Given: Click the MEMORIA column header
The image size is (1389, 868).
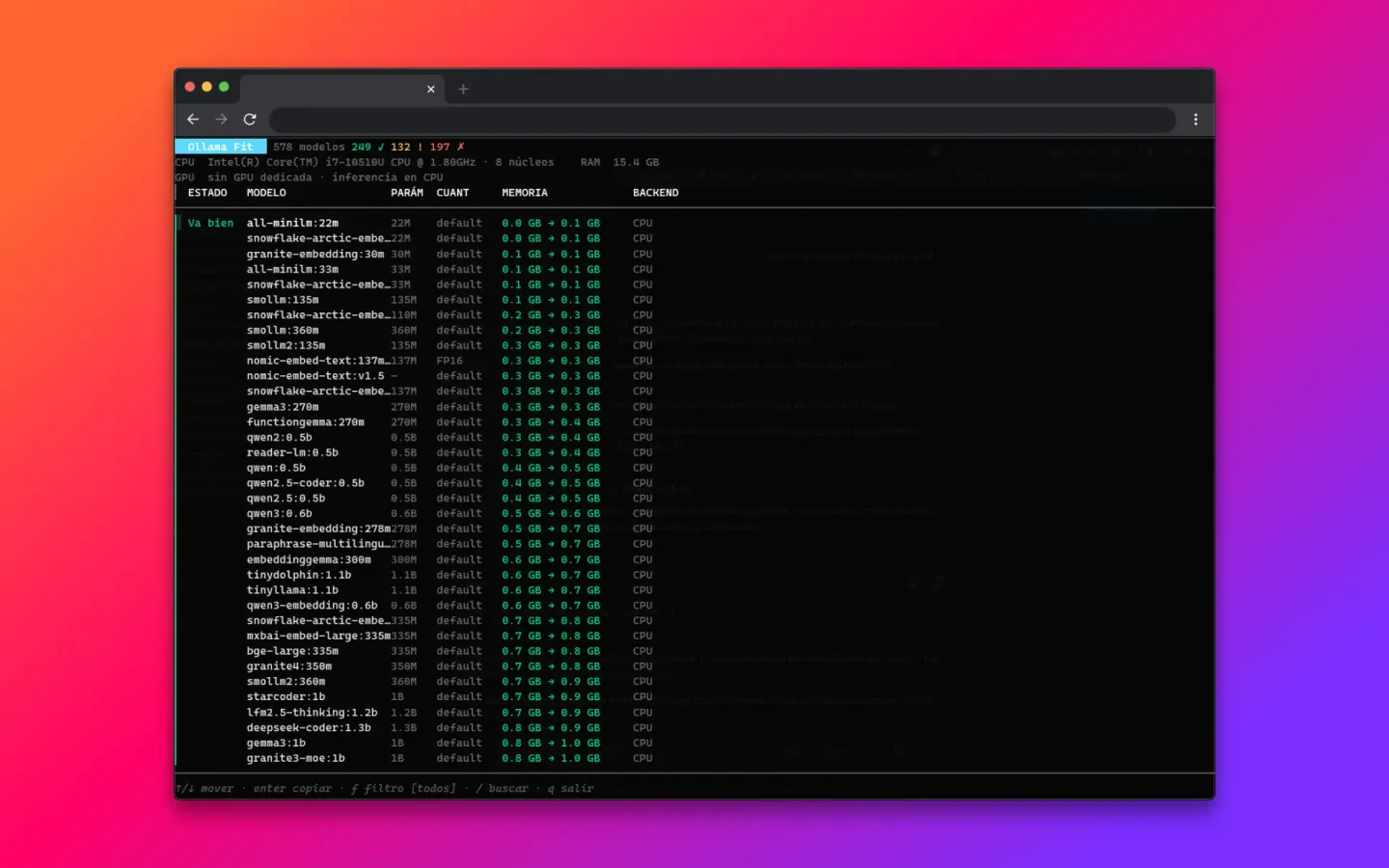Looking at the screenshot, I should tap(525, 193).
